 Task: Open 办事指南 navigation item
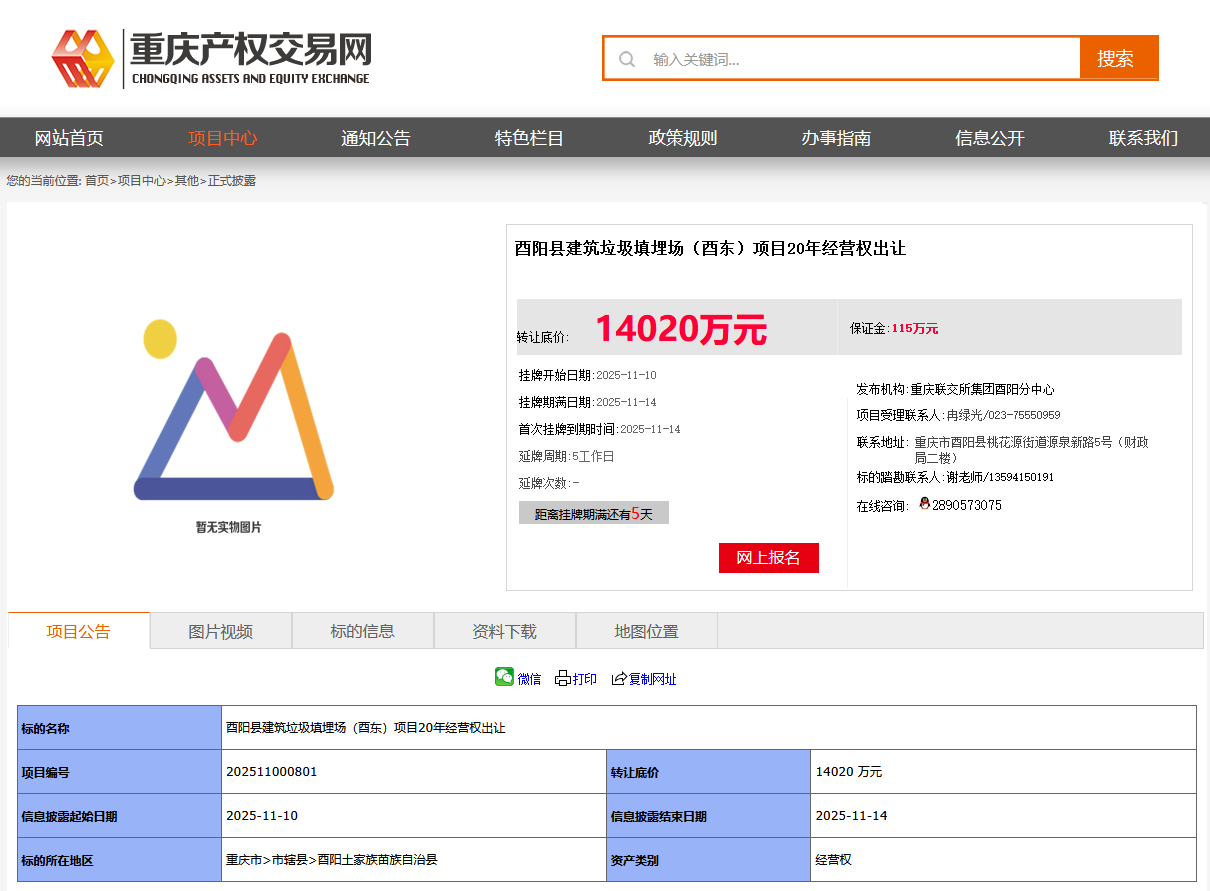tap(836, 138)
